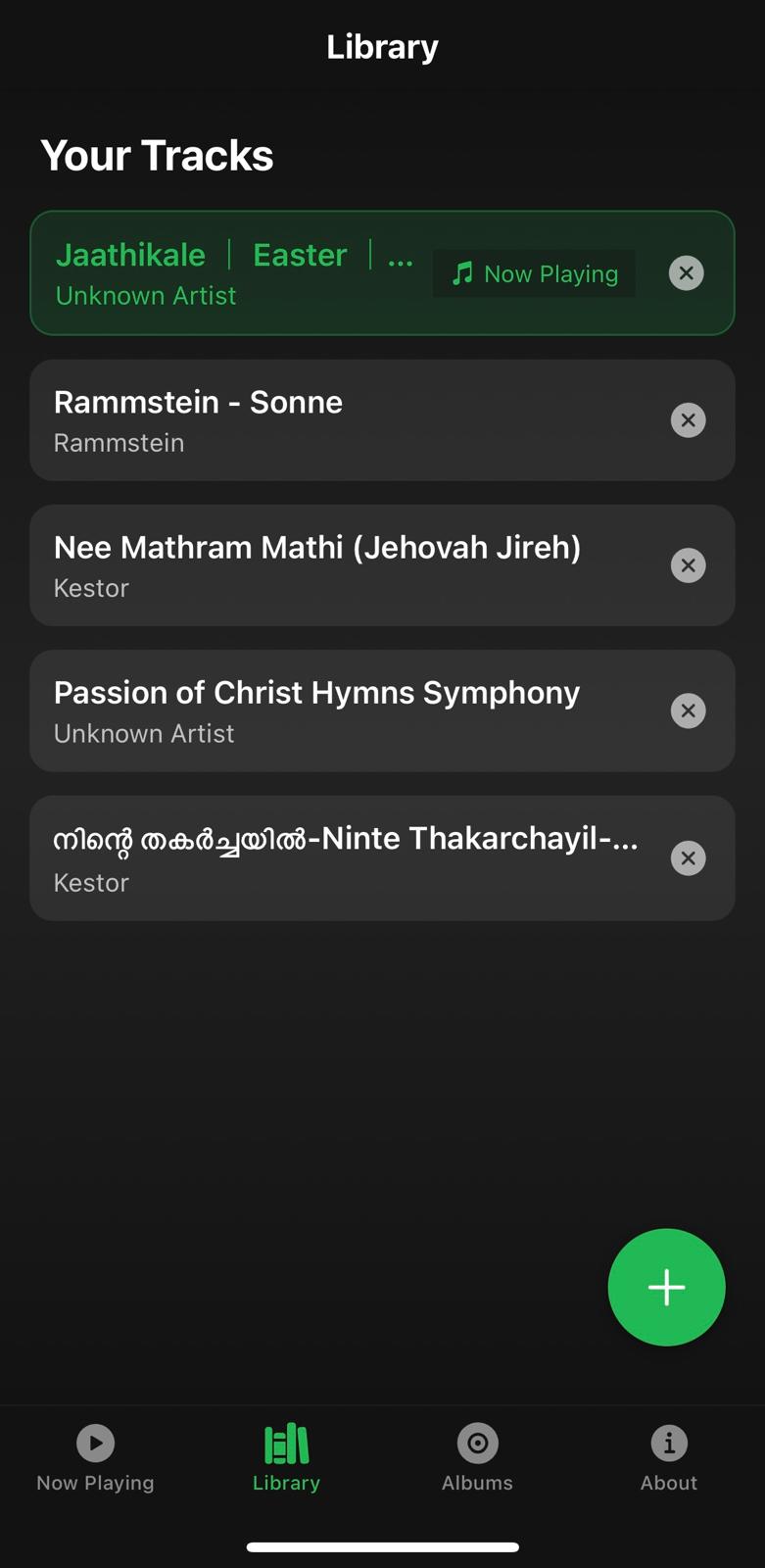Tap the green add track button
The height and width of the screenshot is (1568, 765).
[x=666, y=1287]
